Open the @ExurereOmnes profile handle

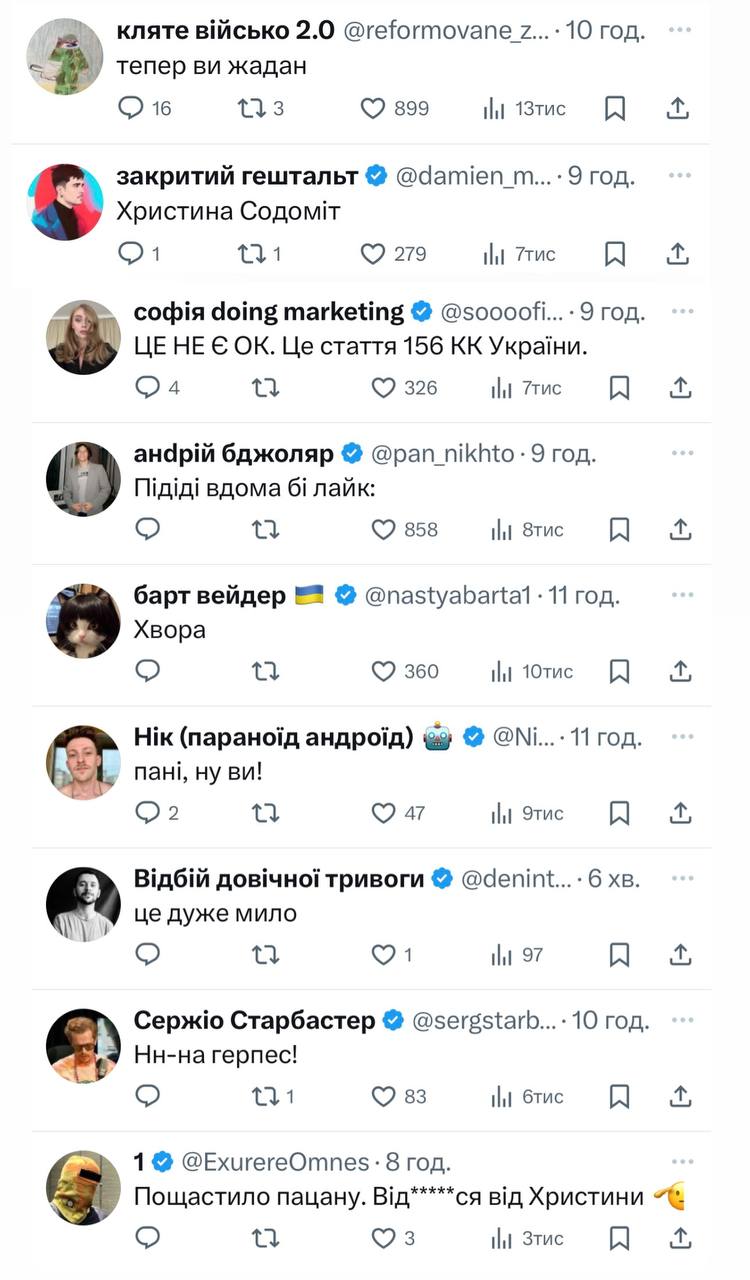275,1162
